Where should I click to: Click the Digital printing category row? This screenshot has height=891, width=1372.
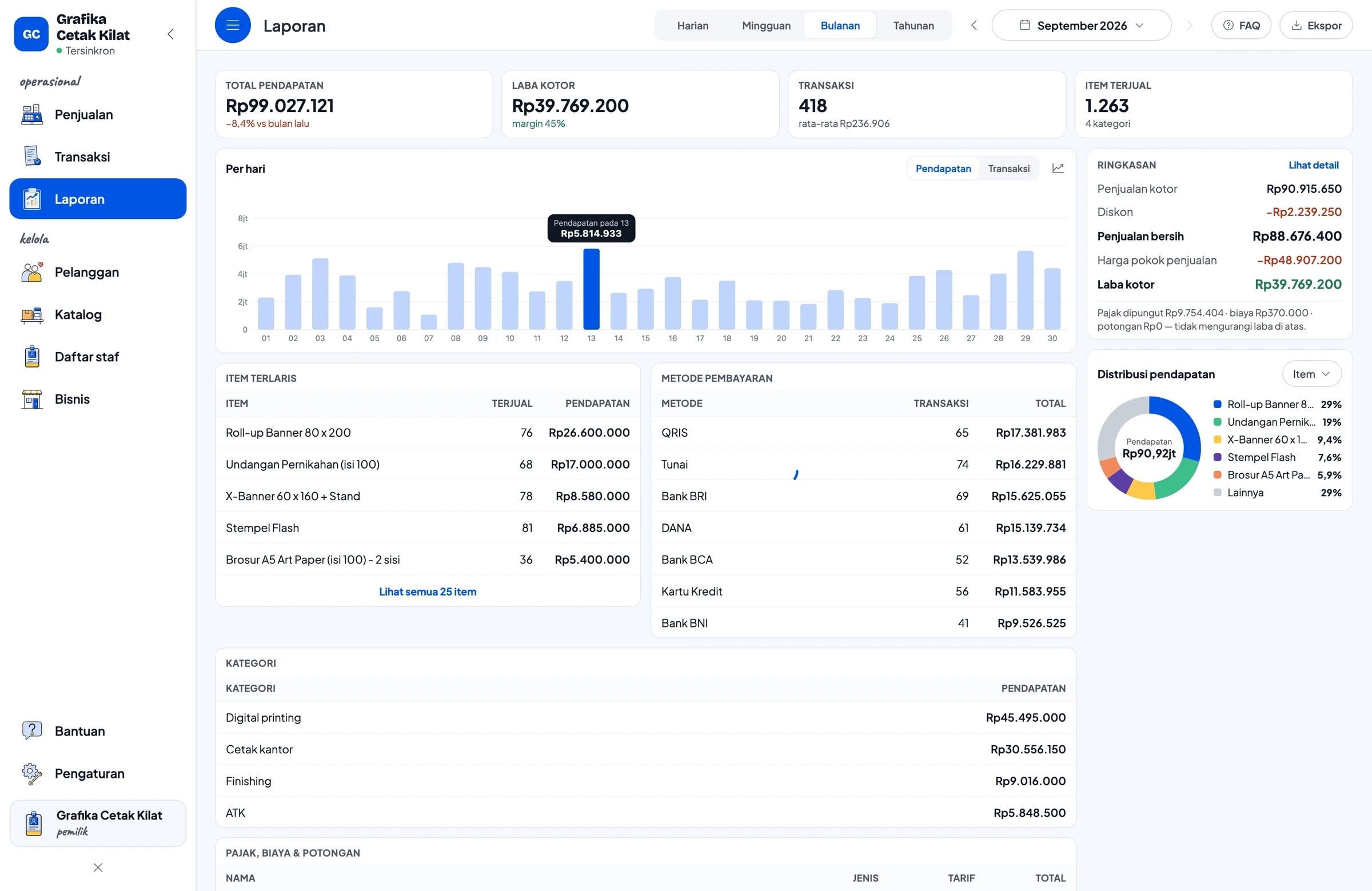coord(645,717)
